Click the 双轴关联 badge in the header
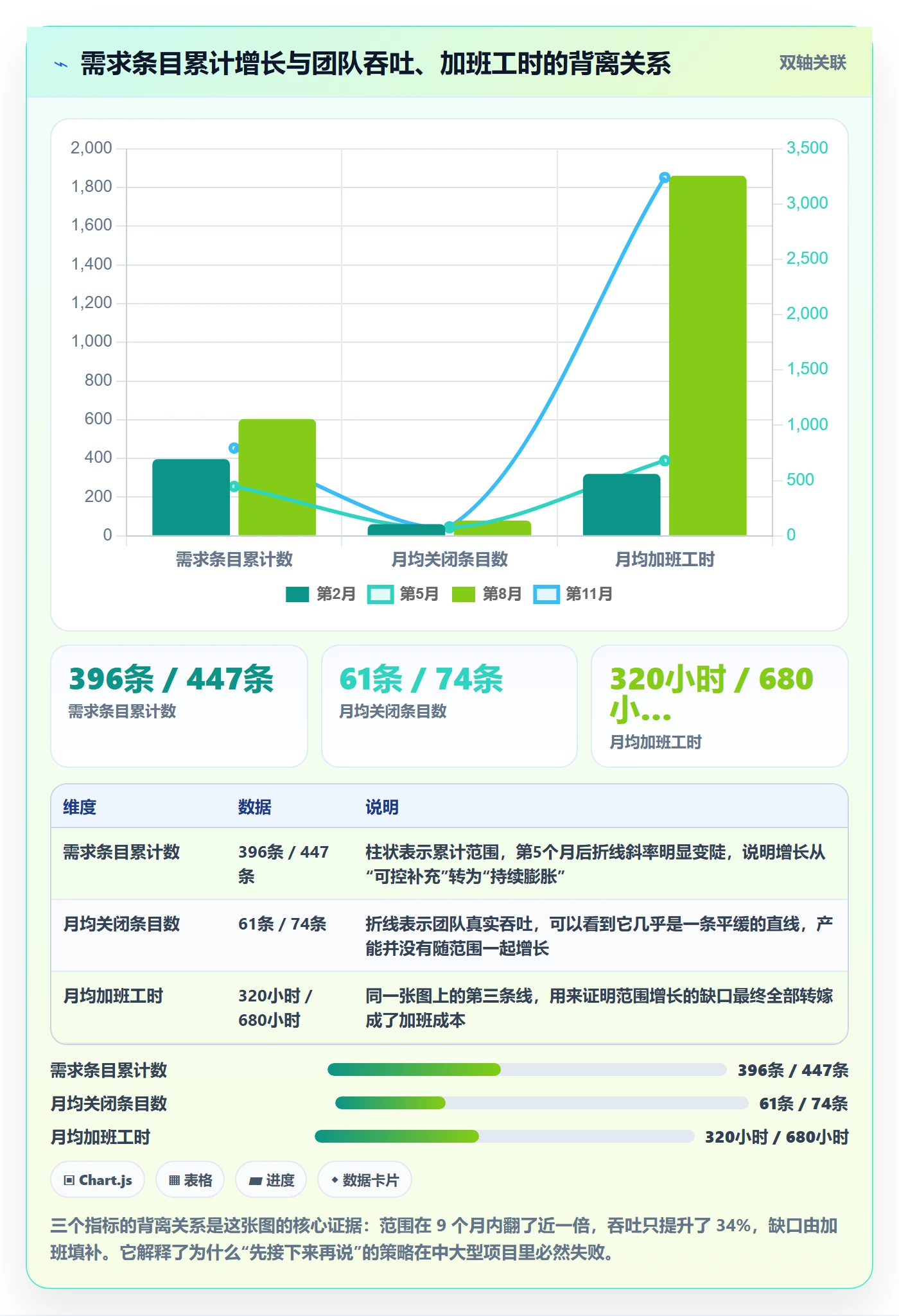The image size is (899, 1316). 812,63
